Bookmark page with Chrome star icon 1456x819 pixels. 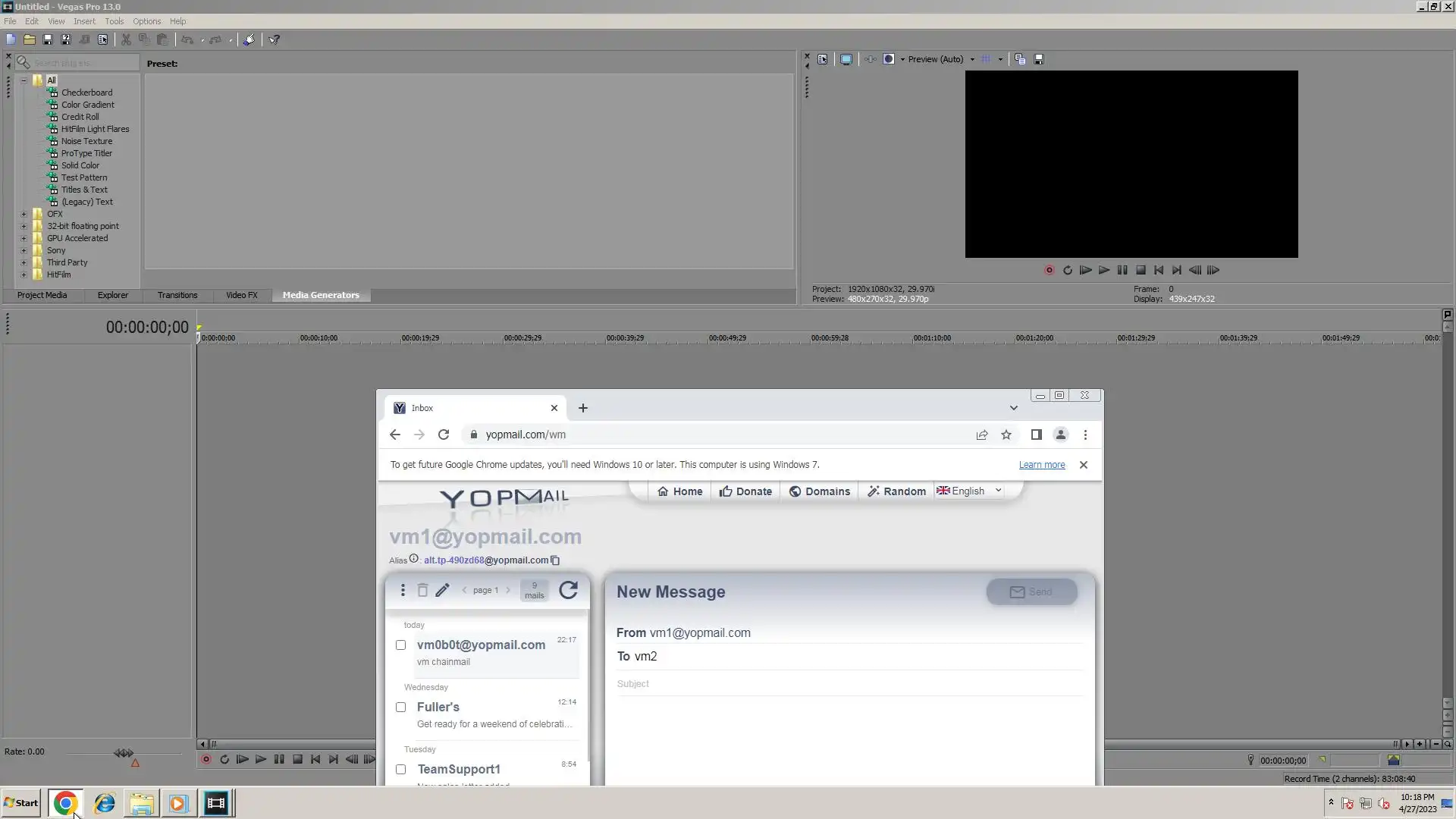[x=1006, y=435]
